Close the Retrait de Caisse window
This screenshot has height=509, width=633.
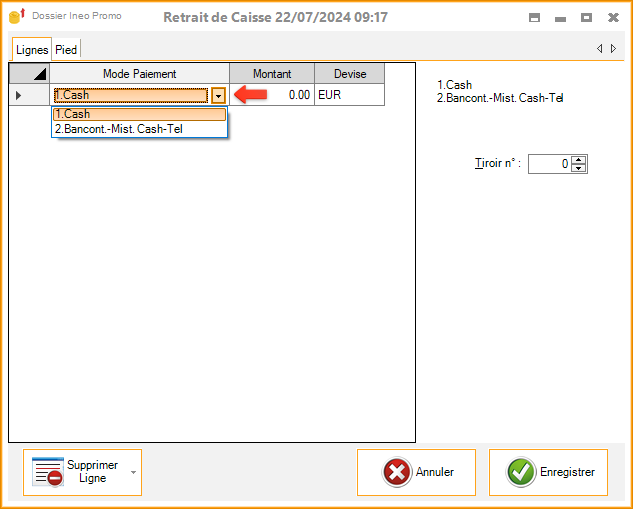[614, 18]
